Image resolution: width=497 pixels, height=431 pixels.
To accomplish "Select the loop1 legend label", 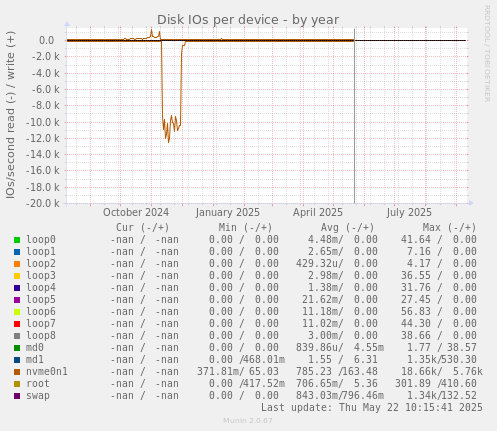I will click(41, 252).
